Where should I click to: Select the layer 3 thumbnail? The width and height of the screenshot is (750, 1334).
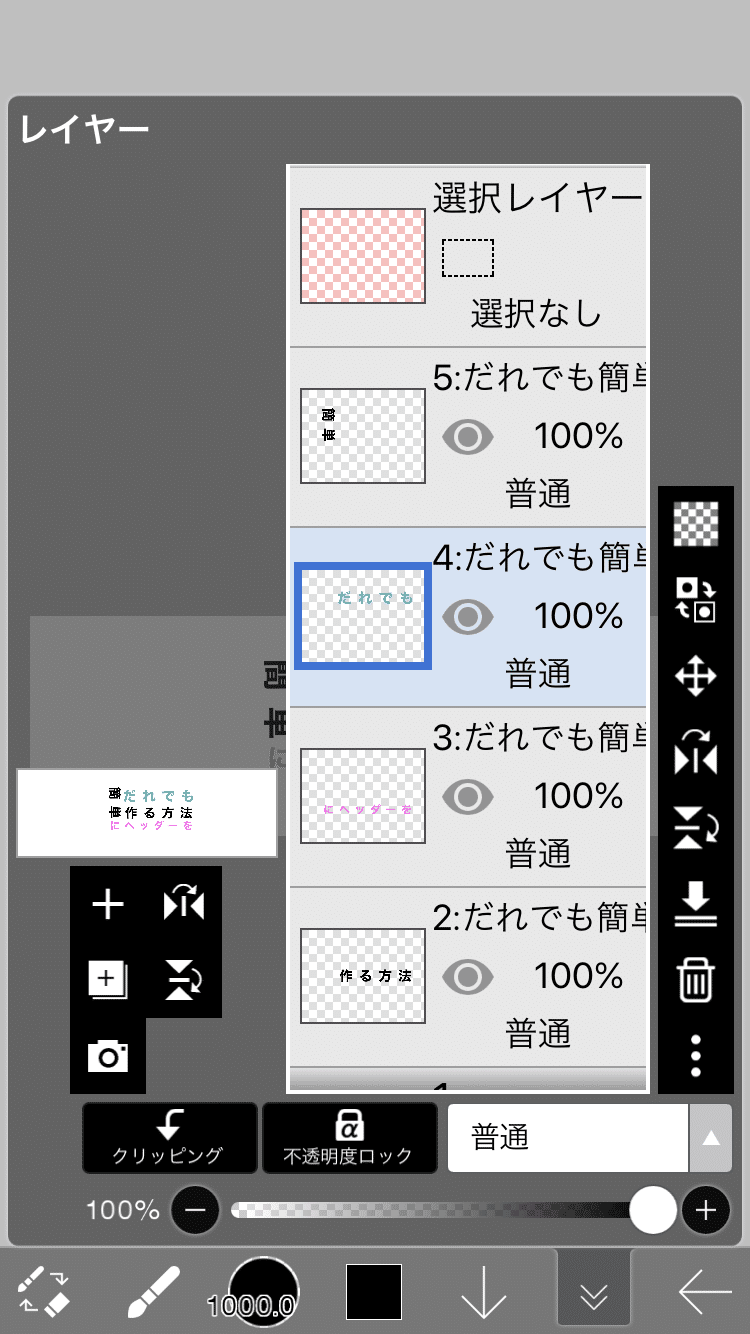pos(362,796)
